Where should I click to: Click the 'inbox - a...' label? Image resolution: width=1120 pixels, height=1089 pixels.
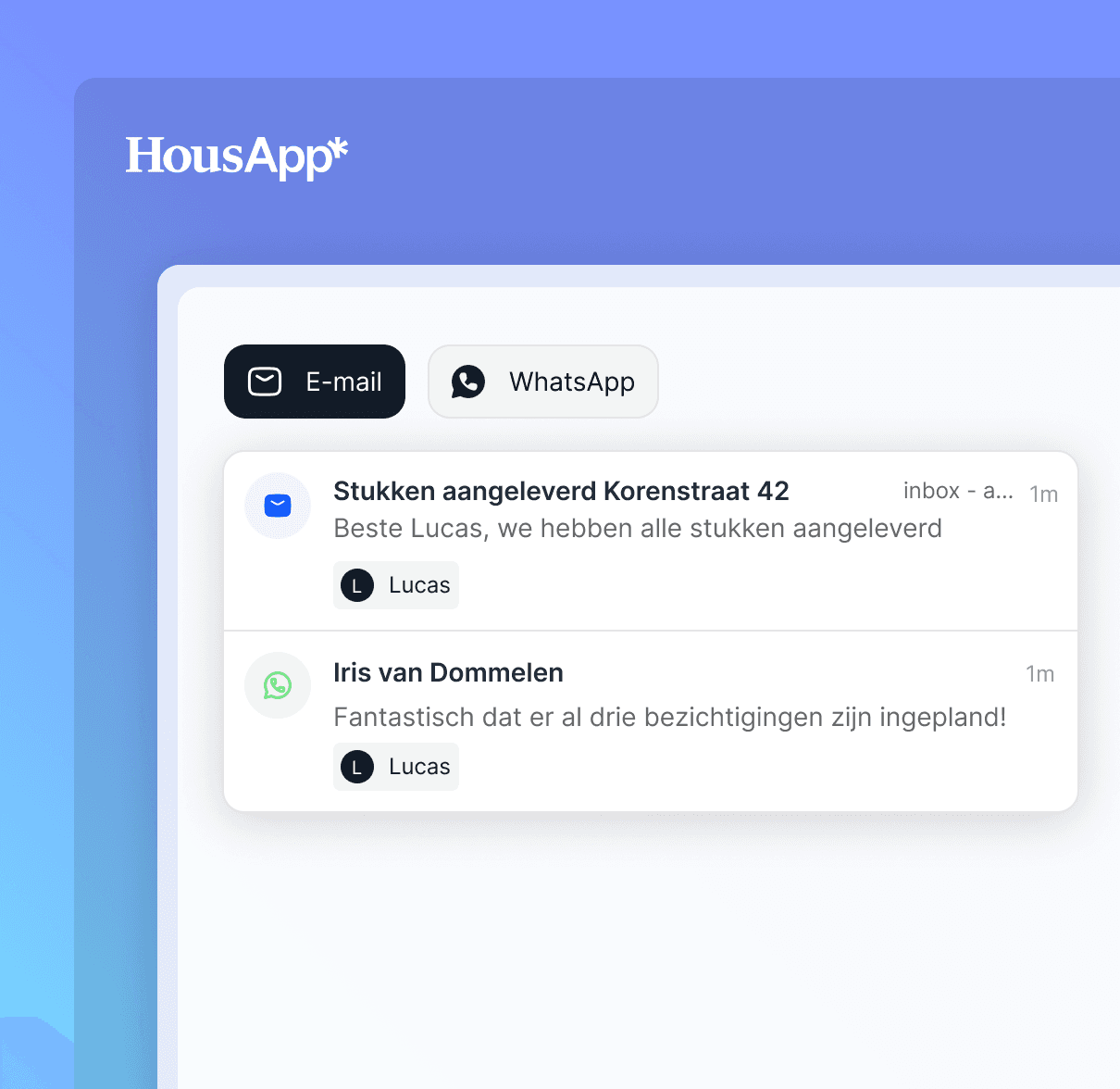[958, 491]
